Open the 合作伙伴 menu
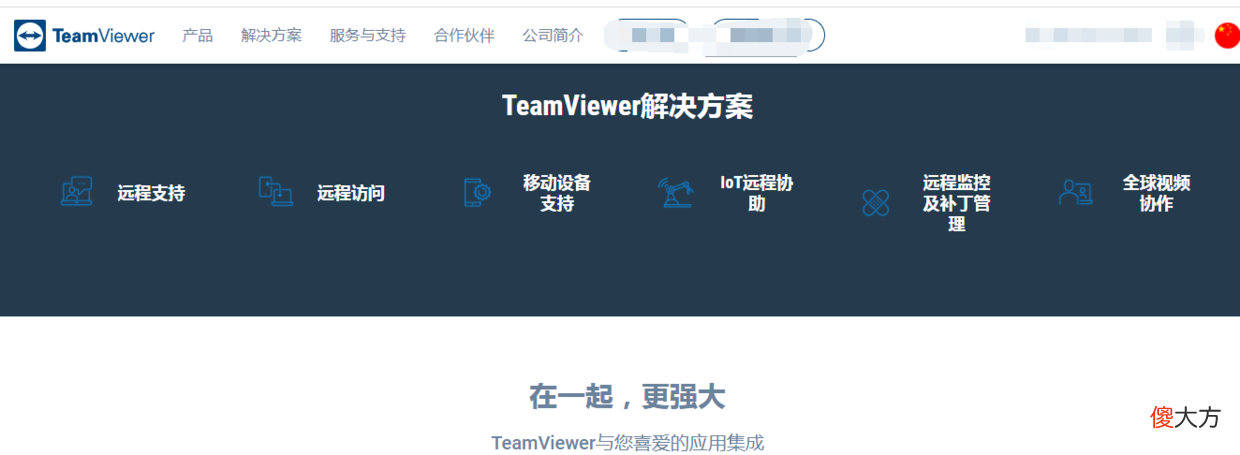Viewport: 1240px width, 455px height. click(464, 35)
